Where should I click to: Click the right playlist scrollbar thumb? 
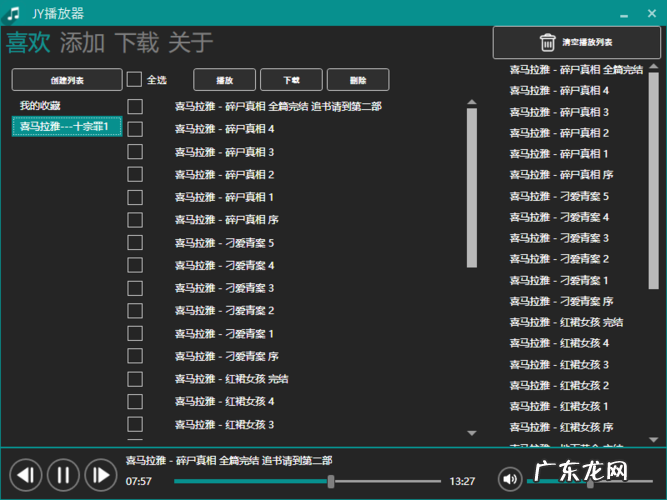654,181
